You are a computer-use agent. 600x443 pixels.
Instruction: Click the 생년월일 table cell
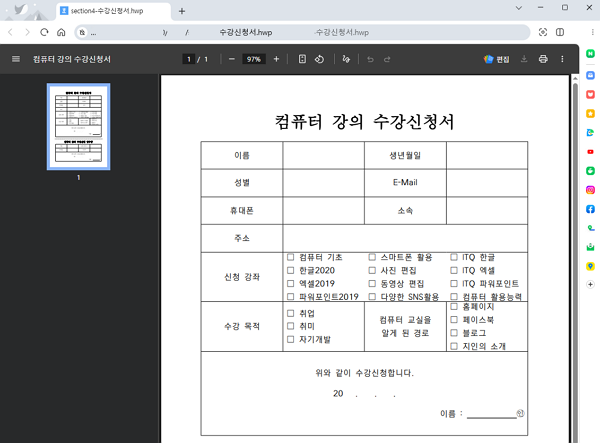(405, 155)
